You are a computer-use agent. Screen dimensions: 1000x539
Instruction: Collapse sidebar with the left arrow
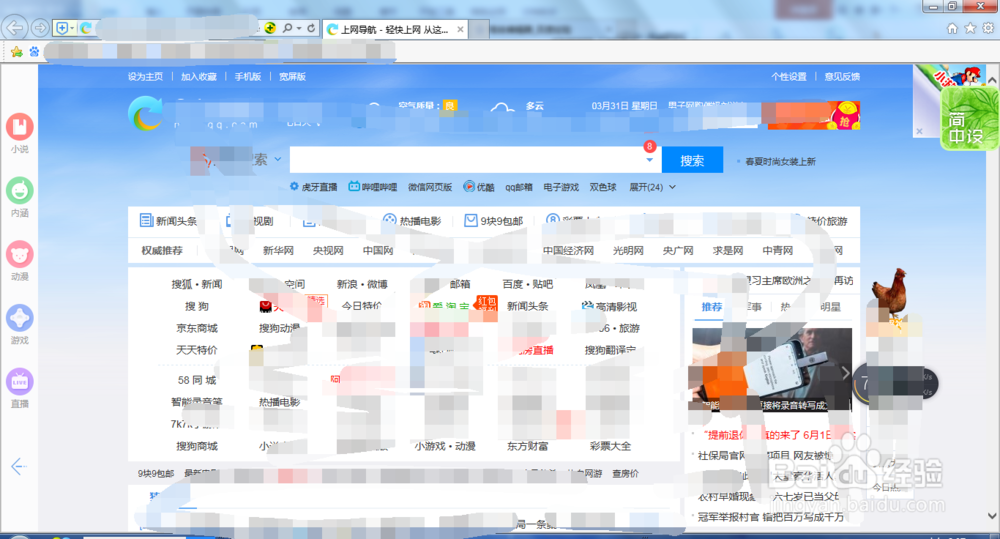point(18,466)
